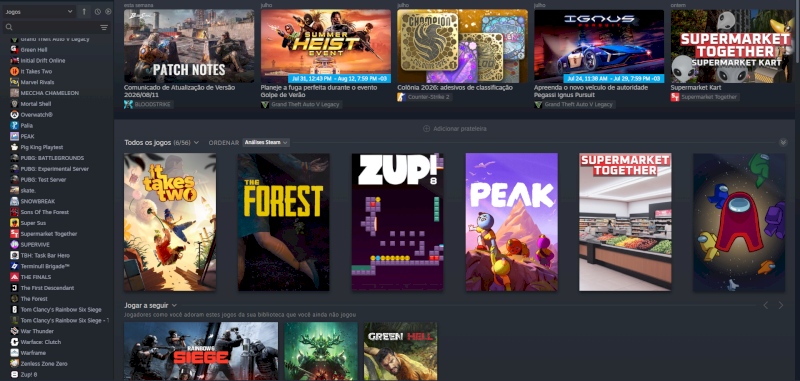Click the Warface: Clutch C icon
800x381 pixels.
(x=14, y=342)
